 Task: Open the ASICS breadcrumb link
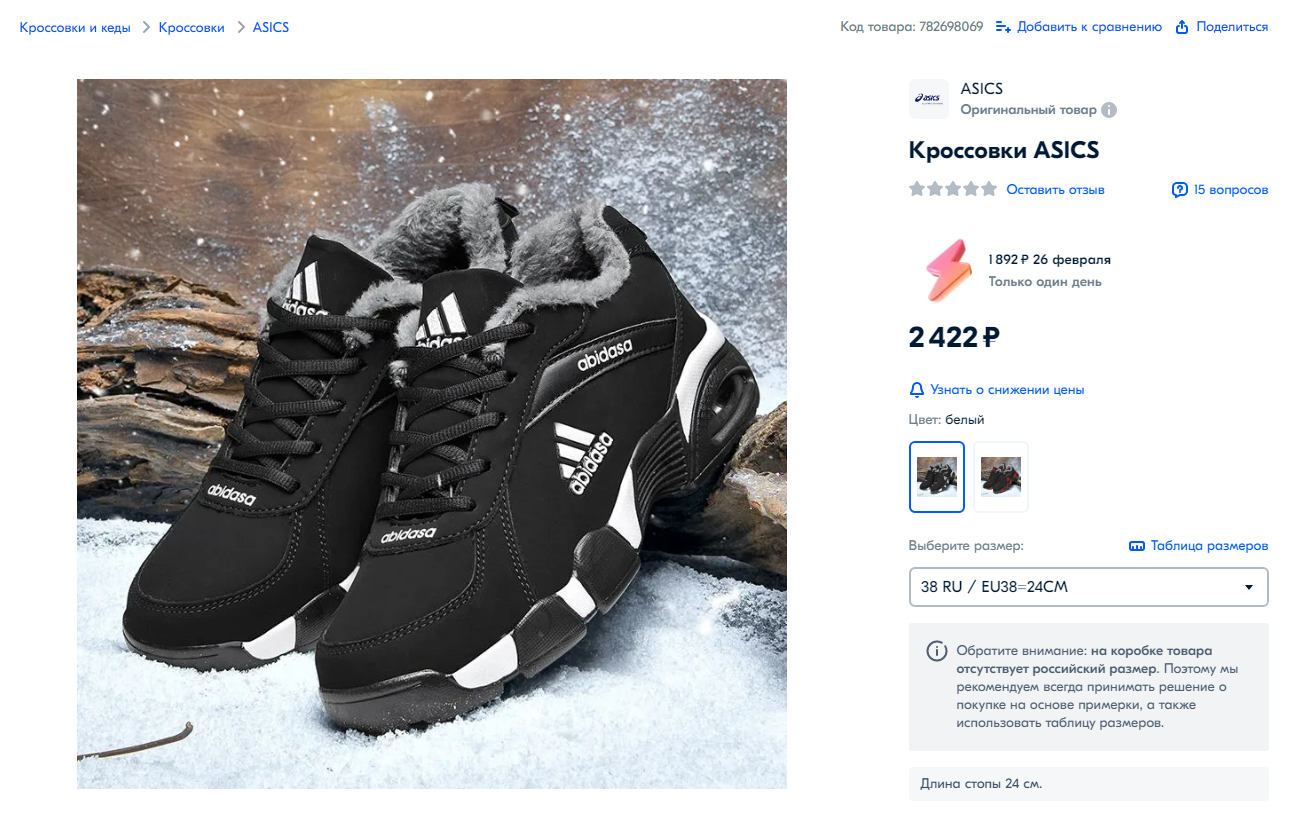271,27
